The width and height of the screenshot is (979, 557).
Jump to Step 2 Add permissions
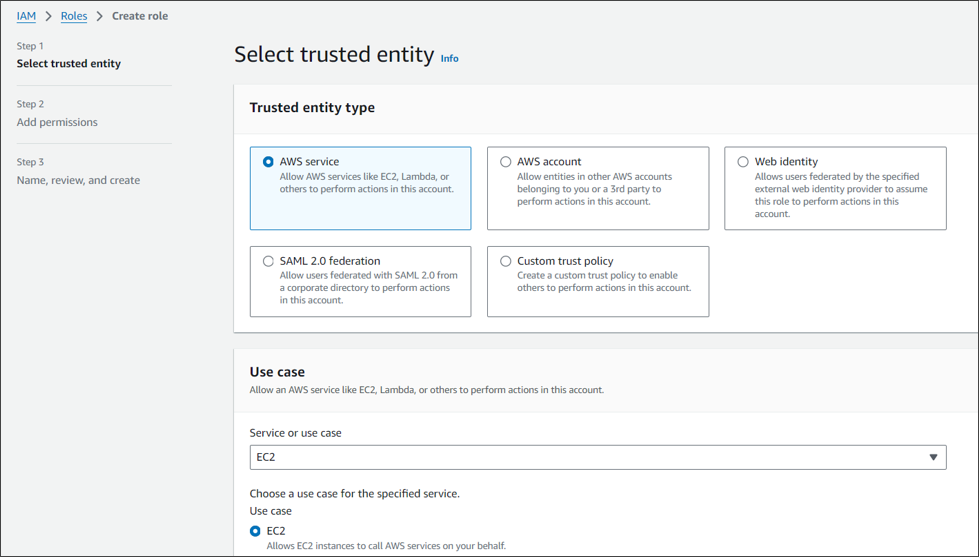pyautogui.click(x=57, y=122)
